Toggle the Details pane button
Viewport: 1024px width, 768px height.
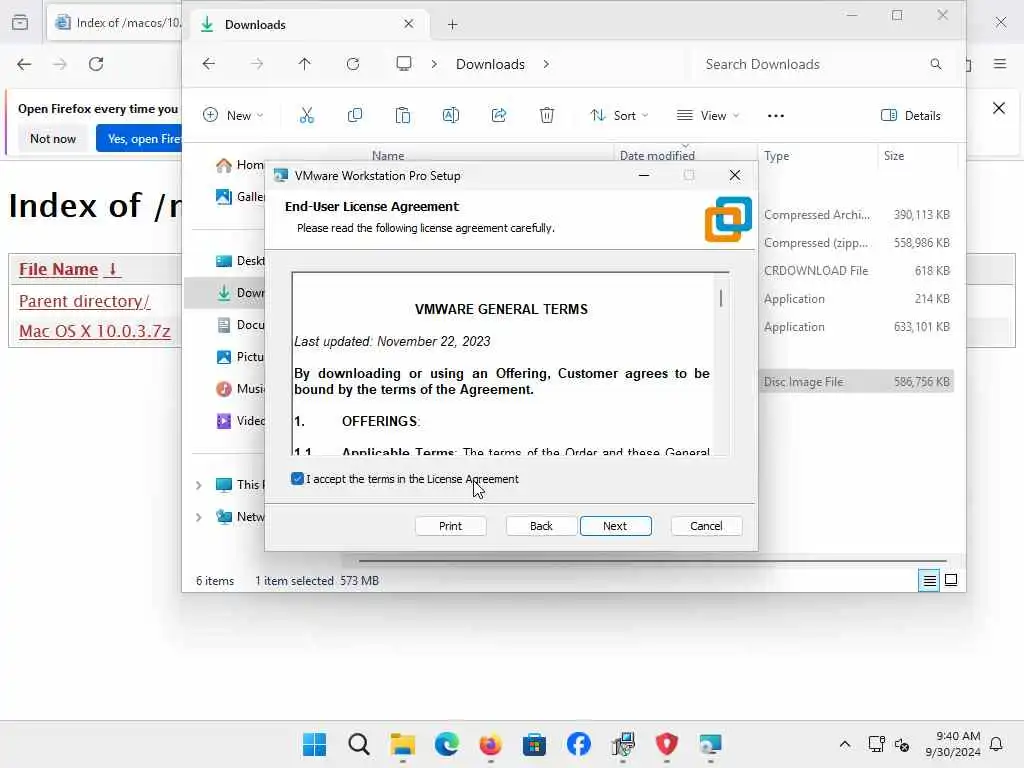tap(911, 116)
